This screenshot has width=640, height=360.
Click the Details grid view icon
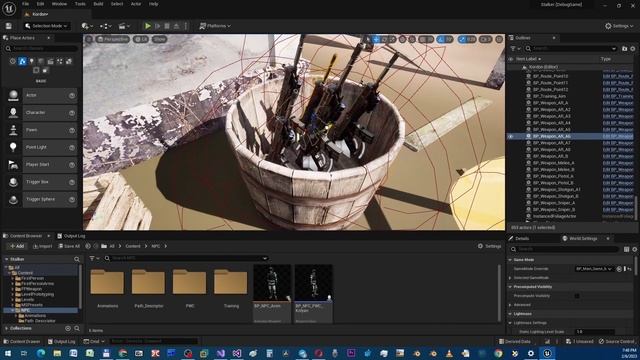click(627, 249)
